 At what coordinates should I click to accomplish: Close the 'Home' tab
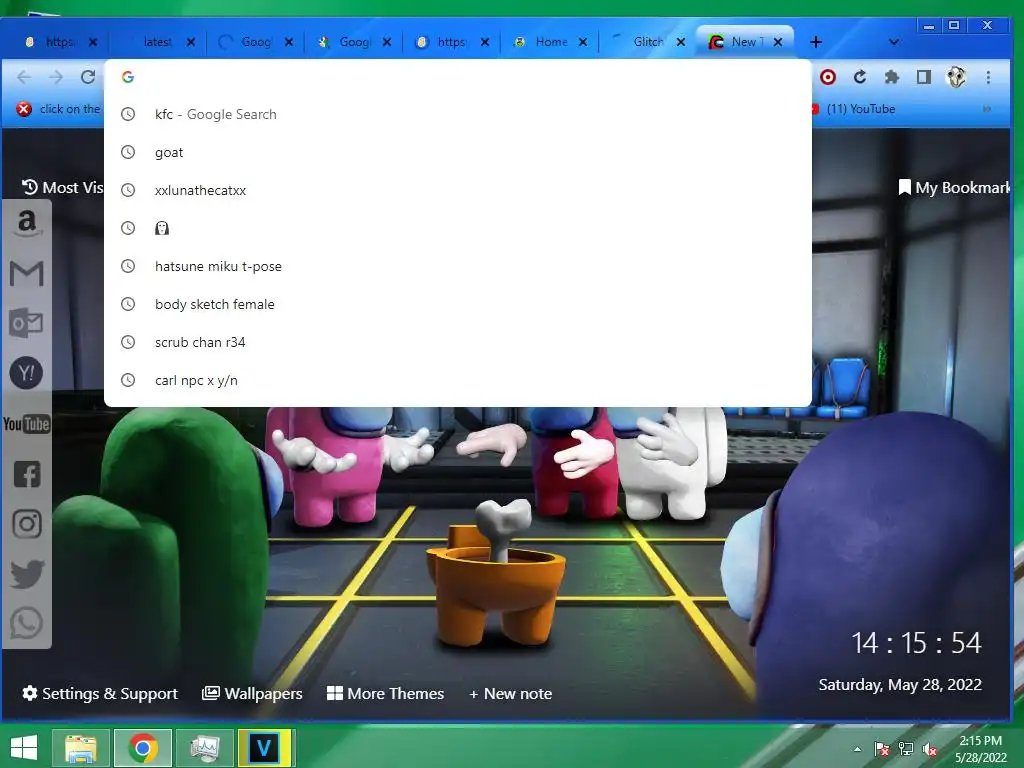click(x=583, y=42)
